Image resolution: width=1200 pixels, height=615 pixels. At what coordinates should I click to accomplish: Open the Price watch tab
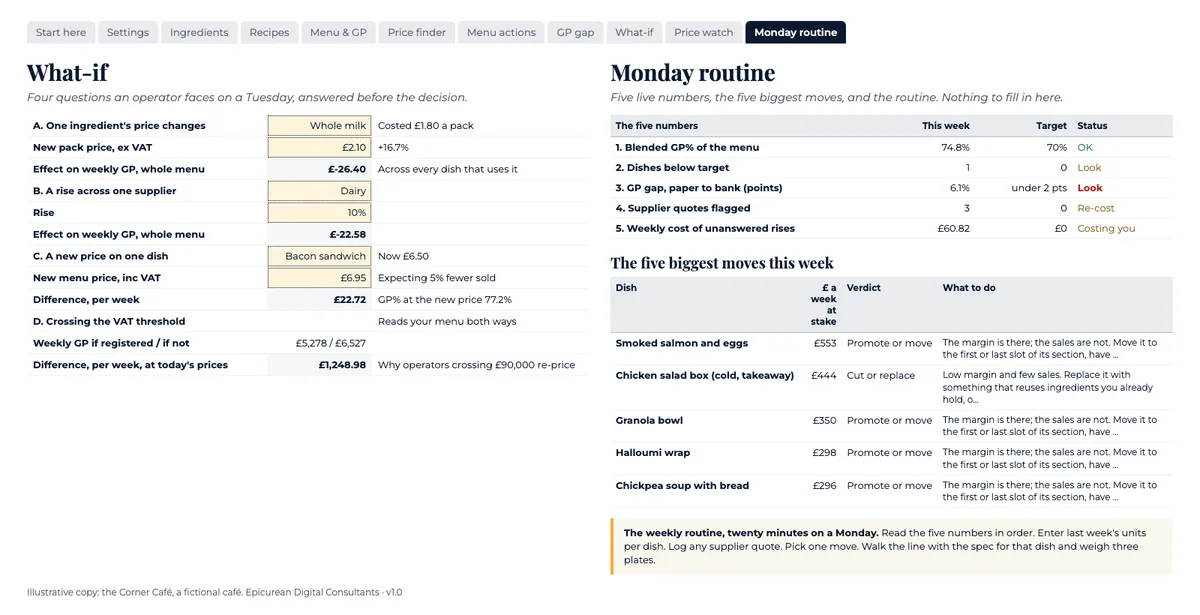point(703,32)
